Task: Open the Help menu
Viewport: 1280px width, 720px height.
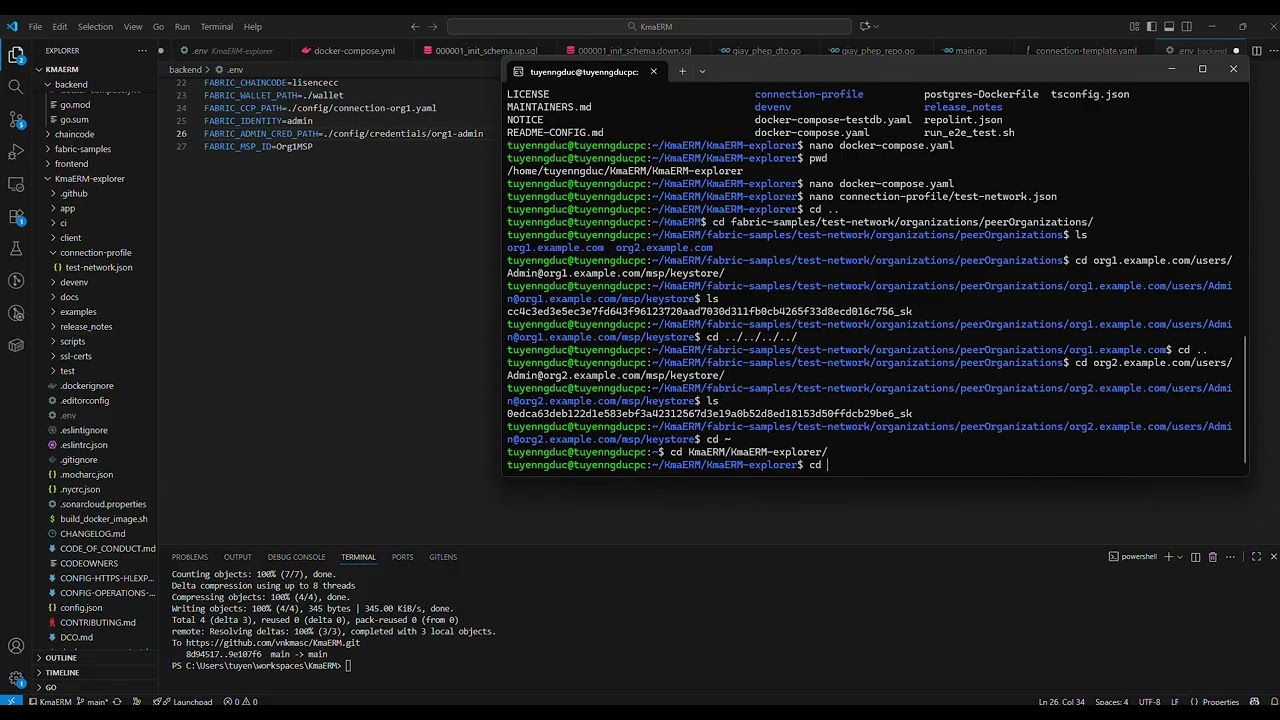Action: 253,26
